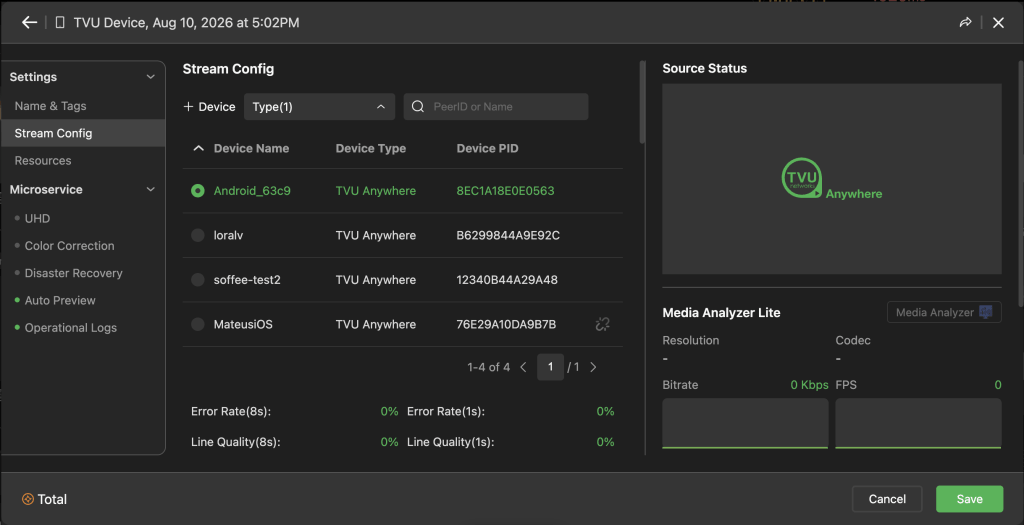The image size is (1024, 525).
Task: Open the Type(1) dropdown
Action: (319, 106)
